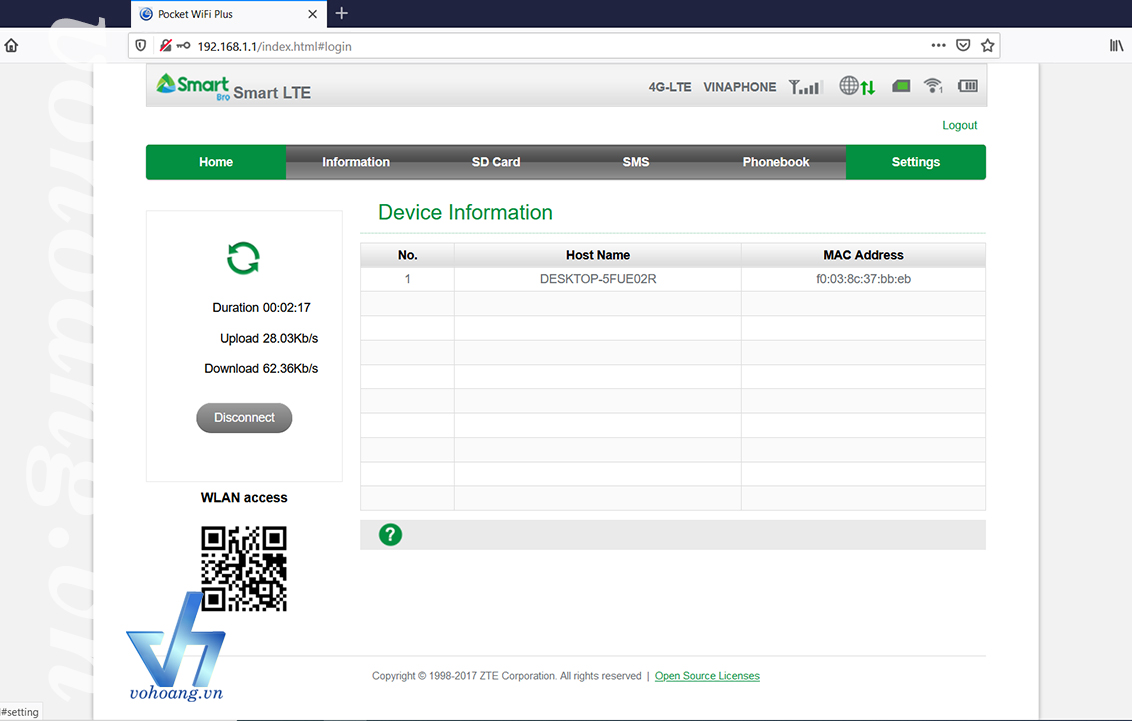Image resolution: width=1132 pixels, height=721 pixels.
Task: Open the SD Card tab
Action: [496, 162]
